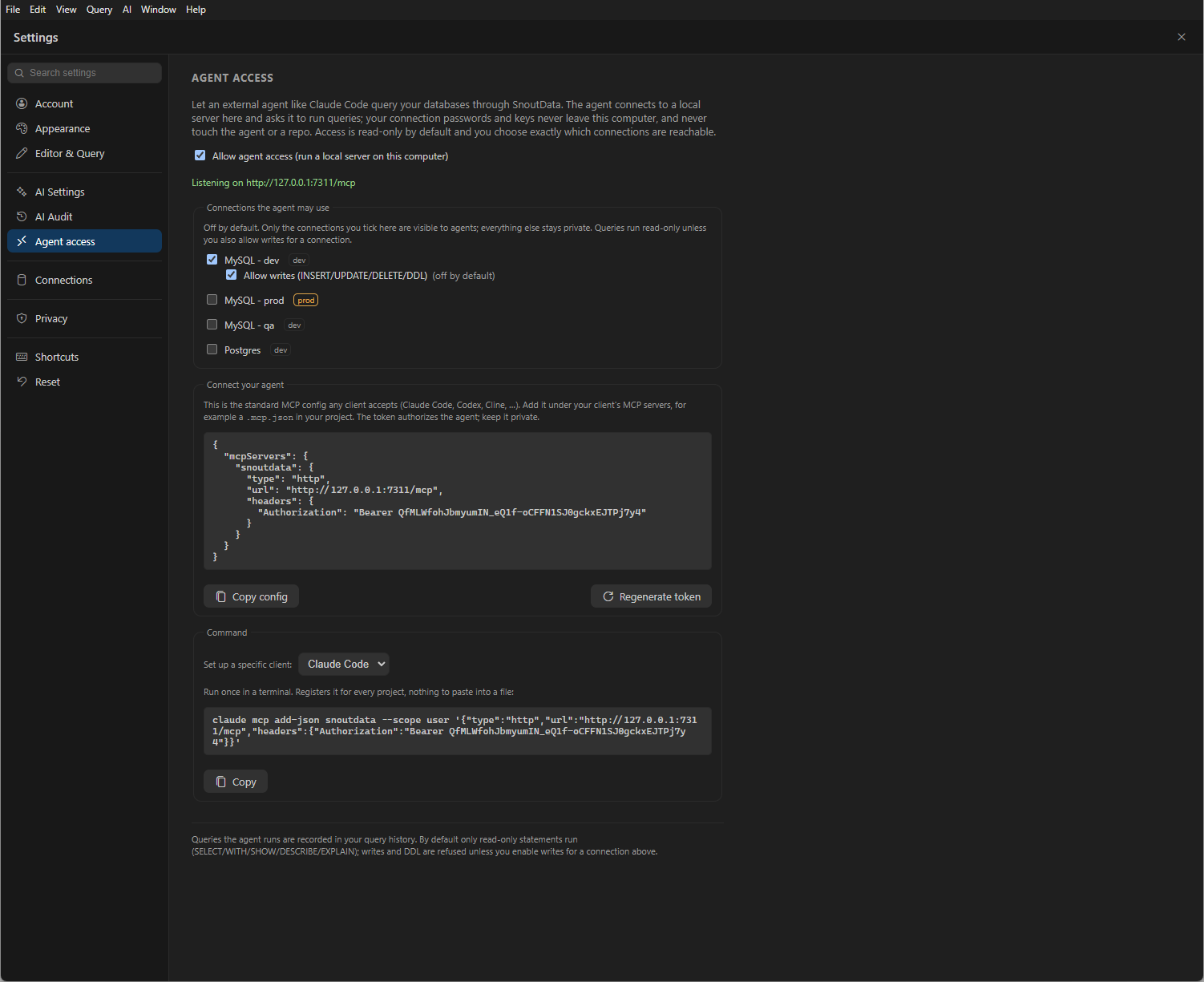
Task: Select Agent access in sidebar
Action: [84, 241]
